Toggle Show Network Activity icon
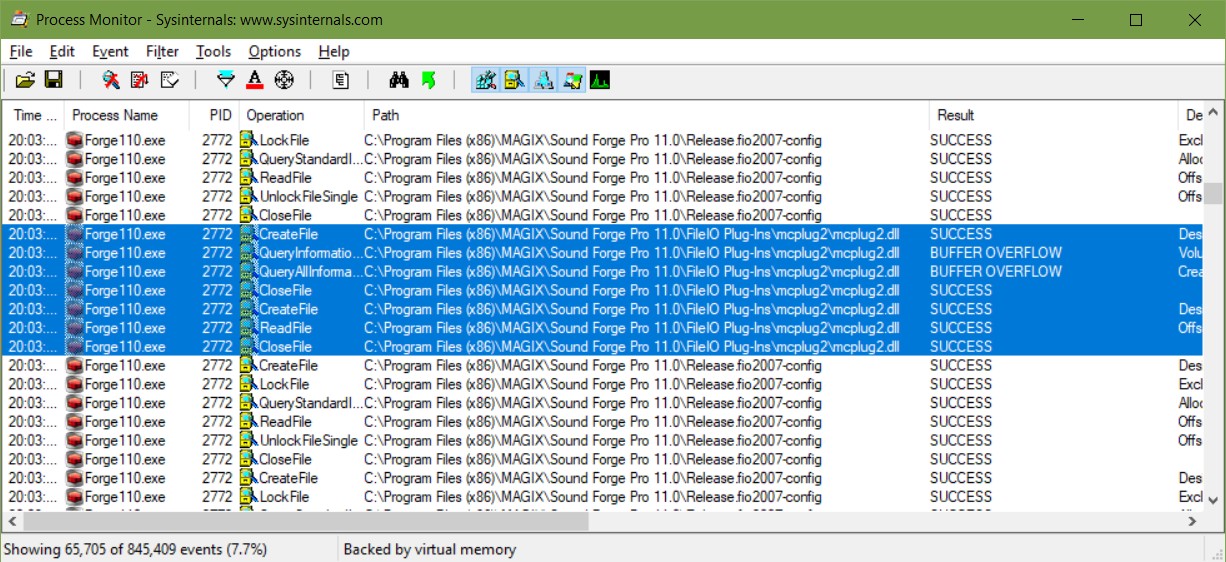The width and height of the screenshot is (1226, 562). (x=543, y=80)
